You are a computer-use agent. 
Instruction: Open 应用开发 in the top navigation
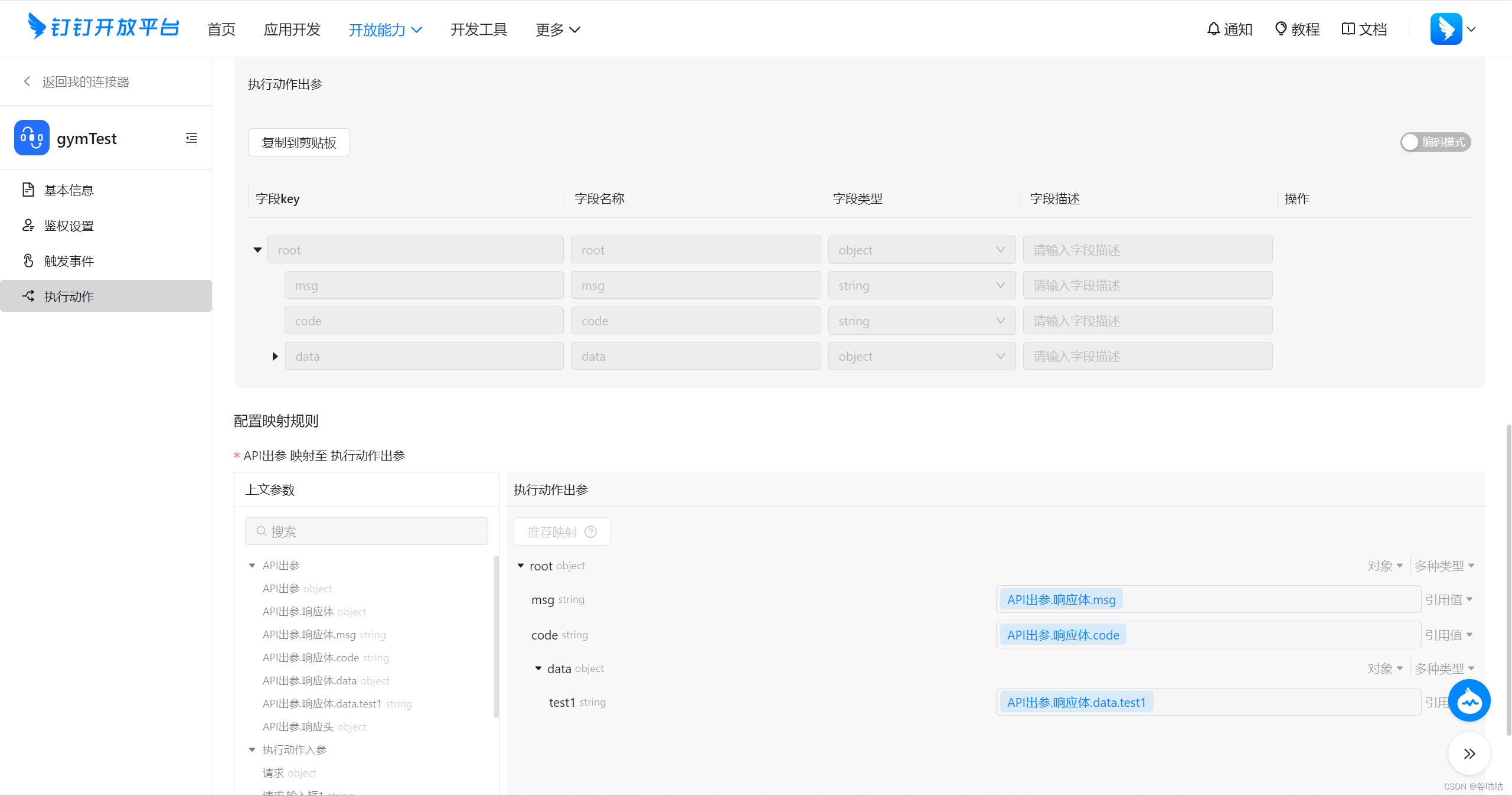292,30
